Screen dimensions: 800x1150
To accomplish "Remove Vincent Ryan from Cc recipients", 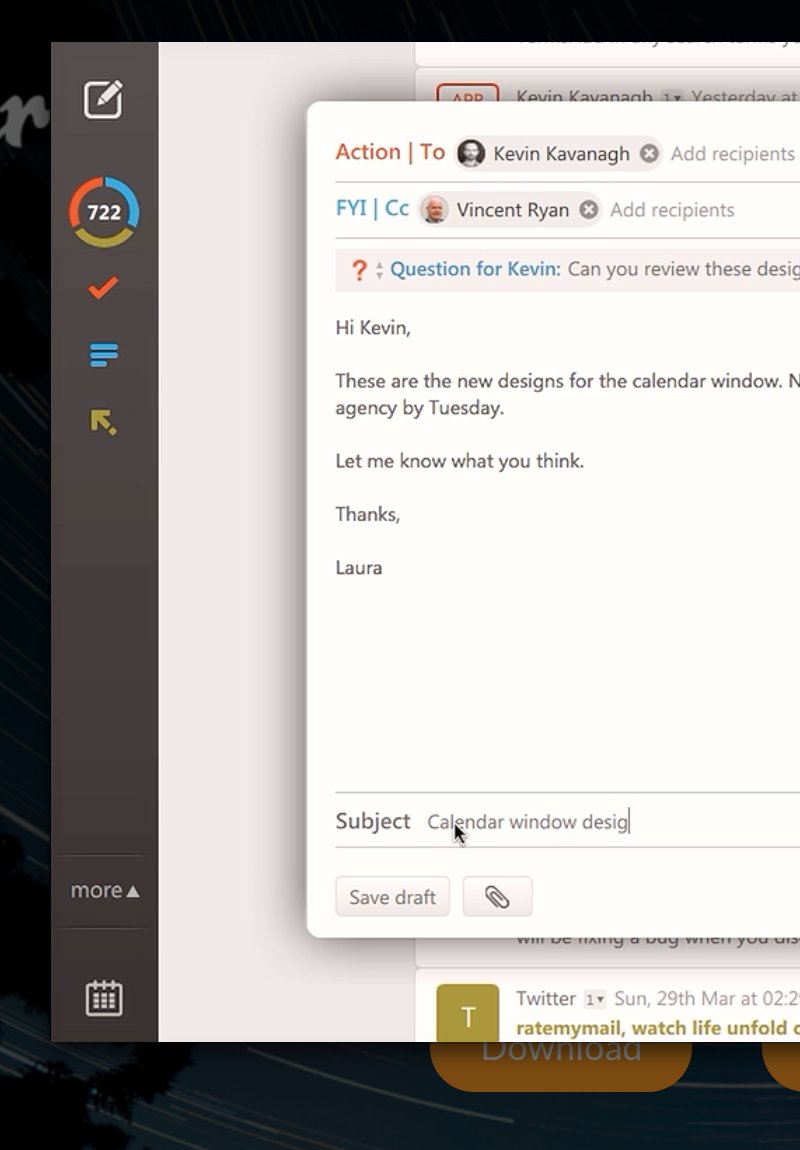I will 589,210.
